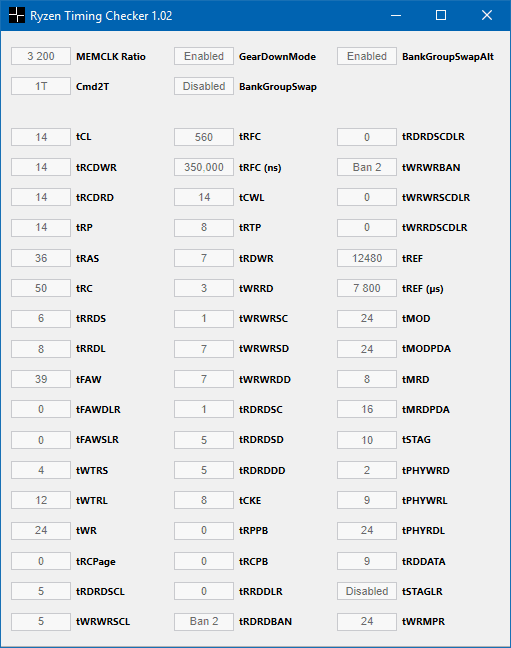
Task: Select the tRDRDBAN Ban 2 field
Action: [x=204, y=622]
